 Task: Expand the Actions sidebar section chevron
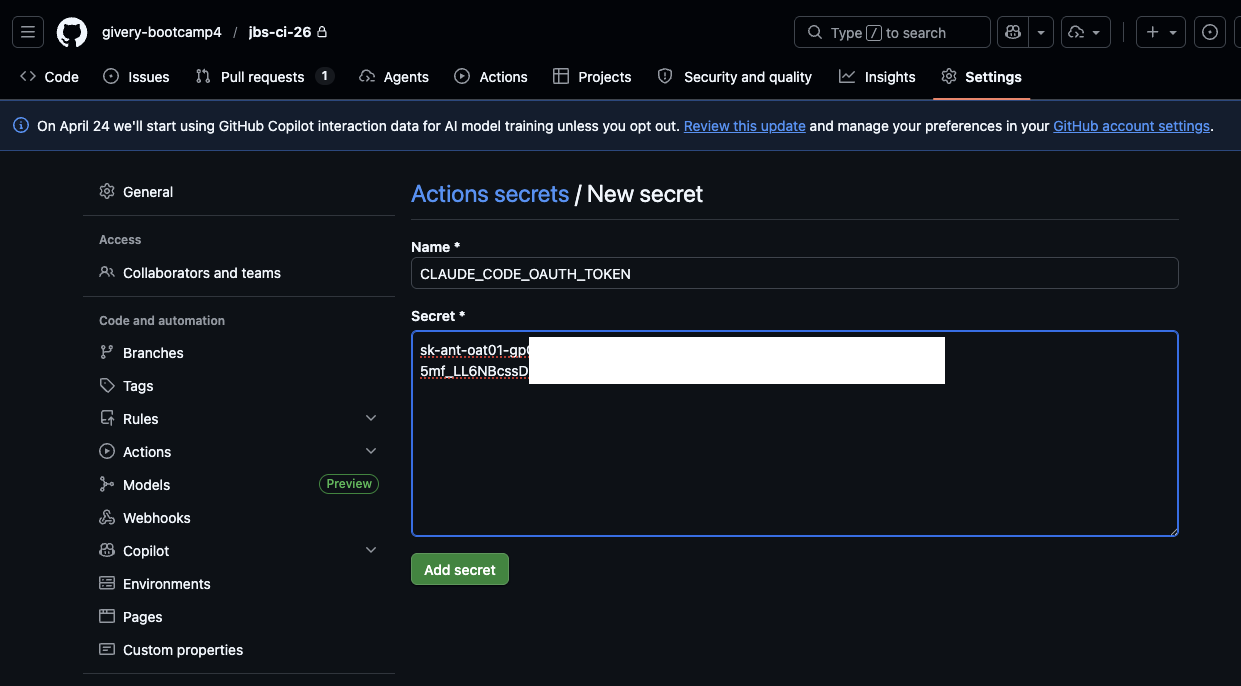[371, 452]
